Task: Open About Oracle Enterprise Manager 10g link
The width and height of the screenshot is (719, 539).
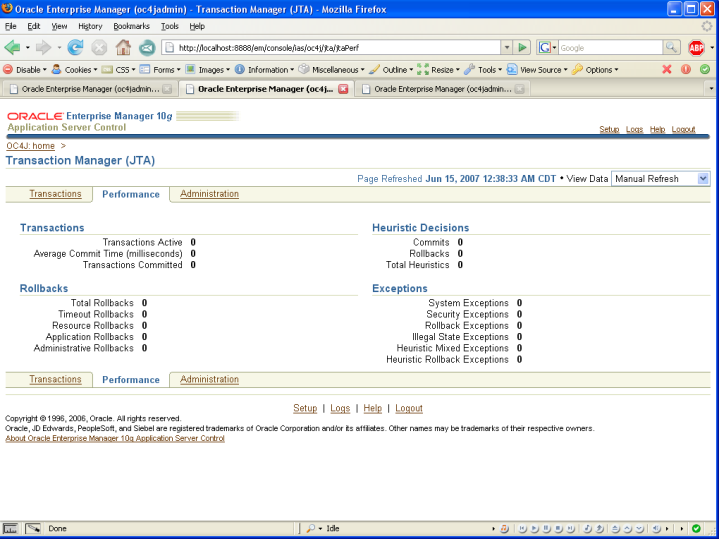Action: [x=115, y=439]
